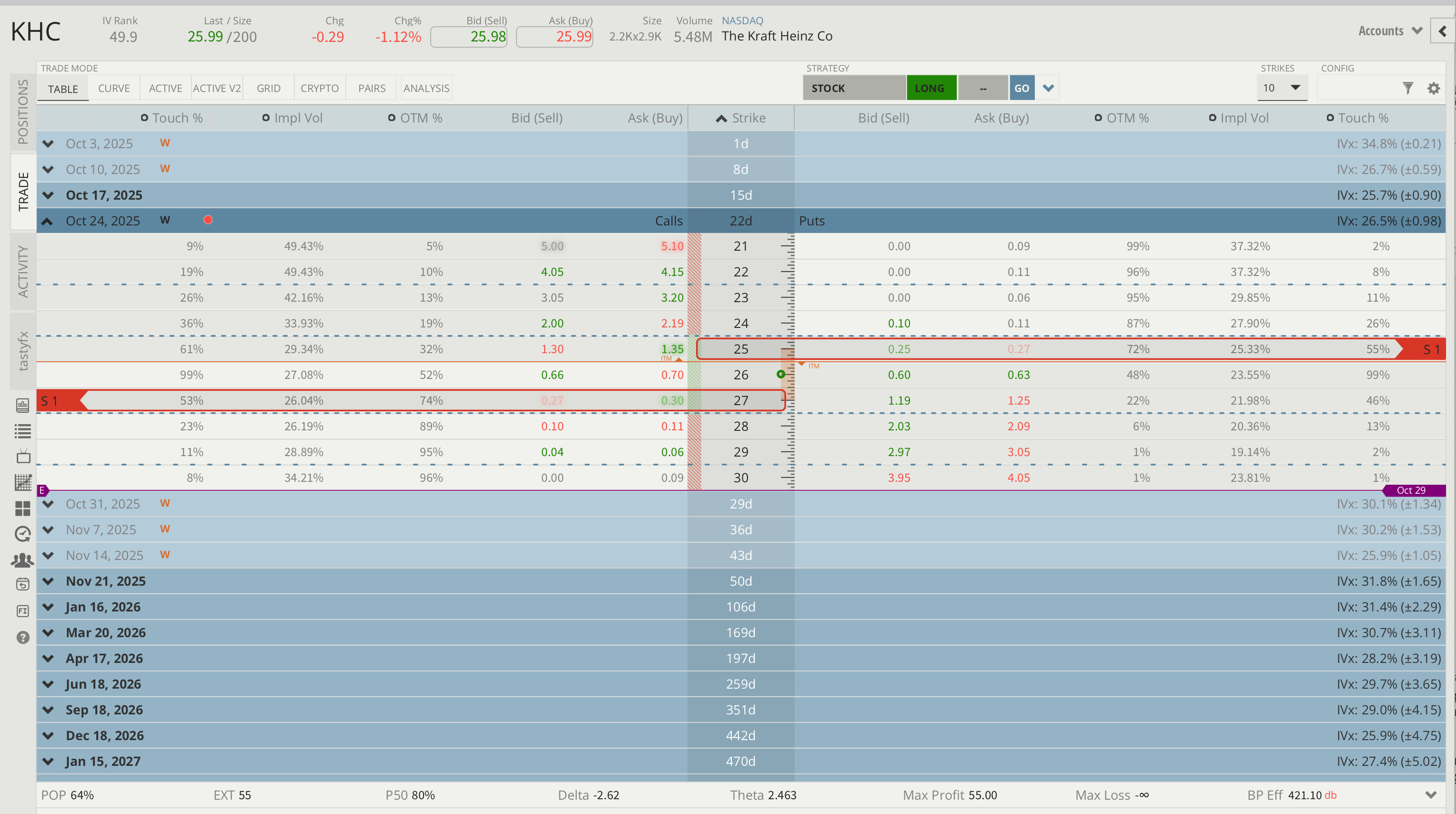
Task: Switch to the CURVE trade mode tab
Action: [113, 88]
